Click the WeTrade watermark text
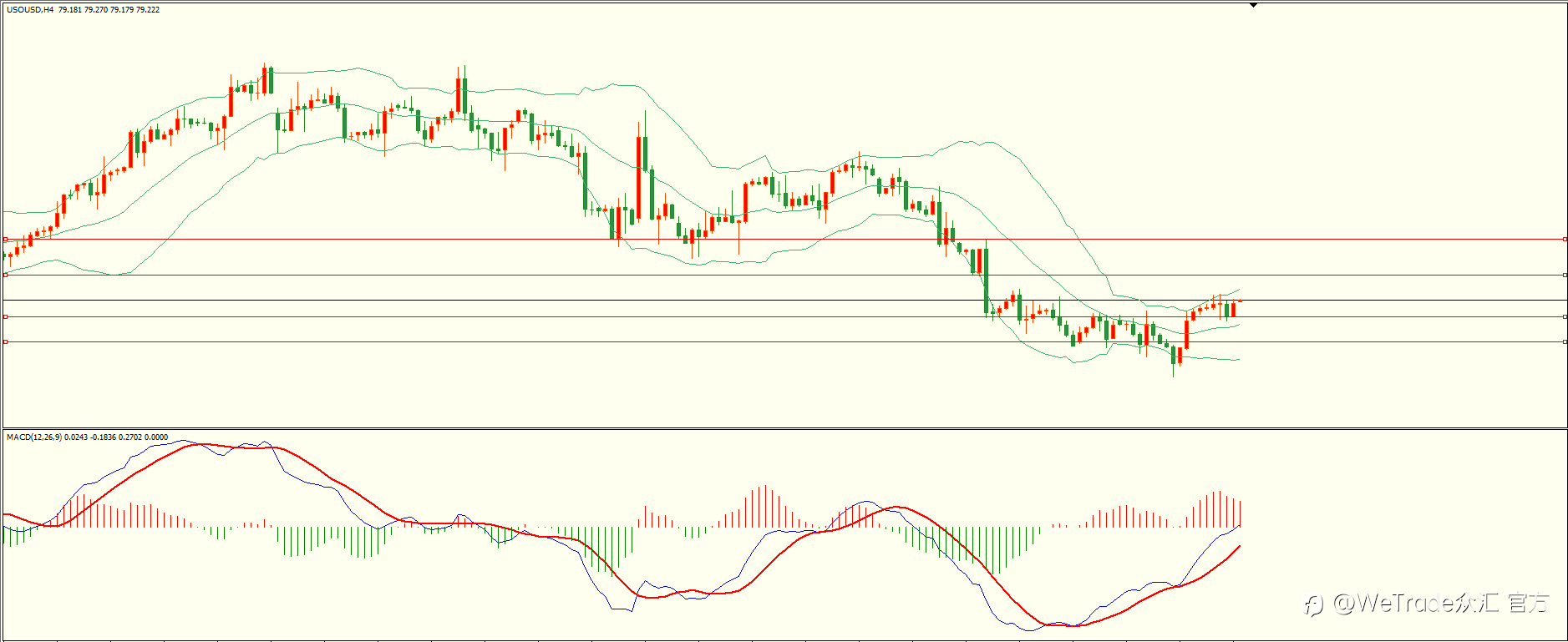This screenshot has width=1568, height=642. click(x=1428, y=603)
